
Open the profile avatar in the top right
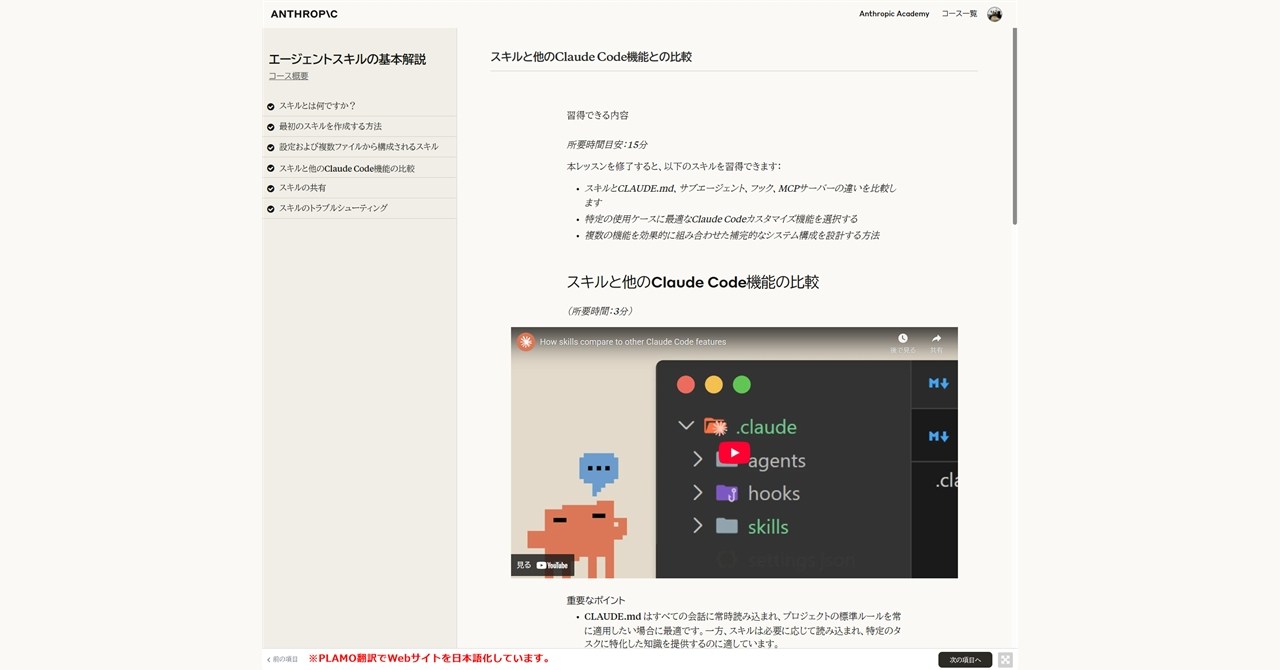coord(994,13)
